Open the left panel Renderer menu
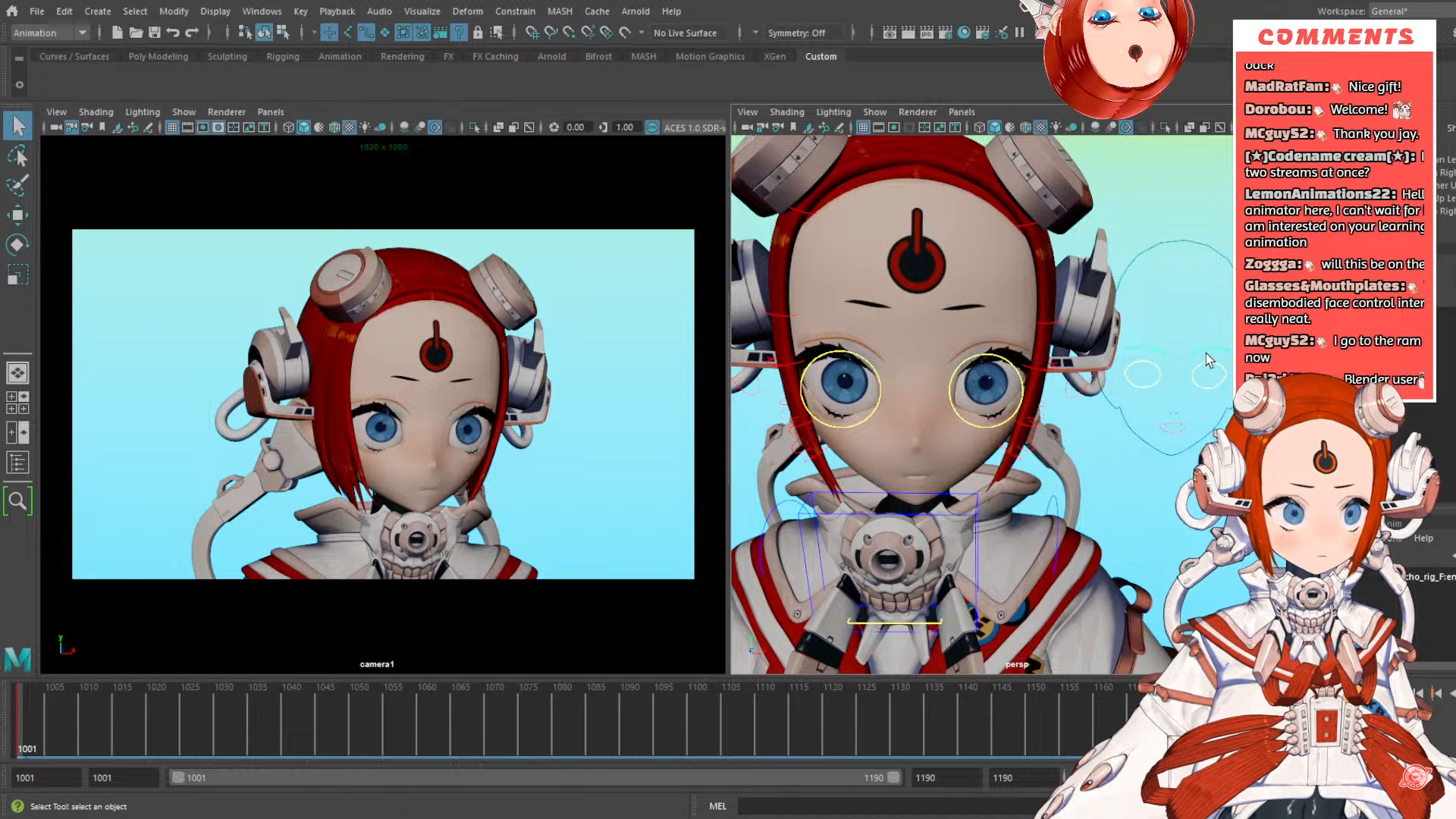Screen dimensions: 1456x819 [226, 111]
